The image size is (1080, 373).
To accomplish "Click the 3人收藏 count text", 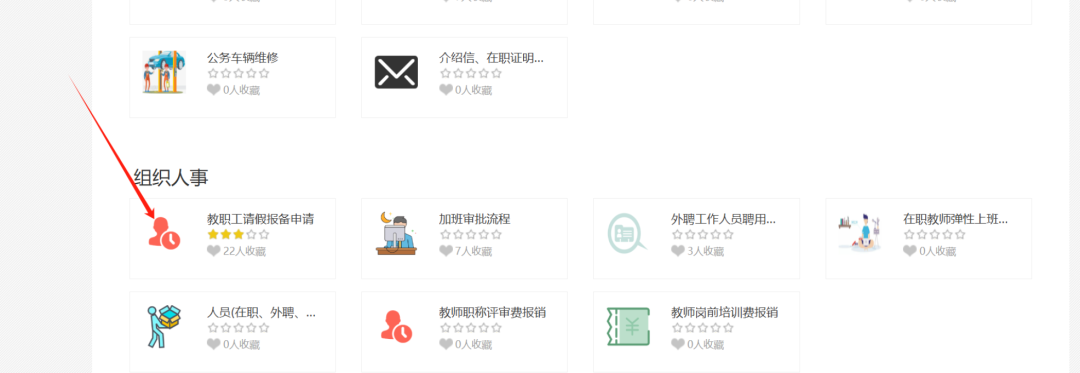I will (706, 251).
